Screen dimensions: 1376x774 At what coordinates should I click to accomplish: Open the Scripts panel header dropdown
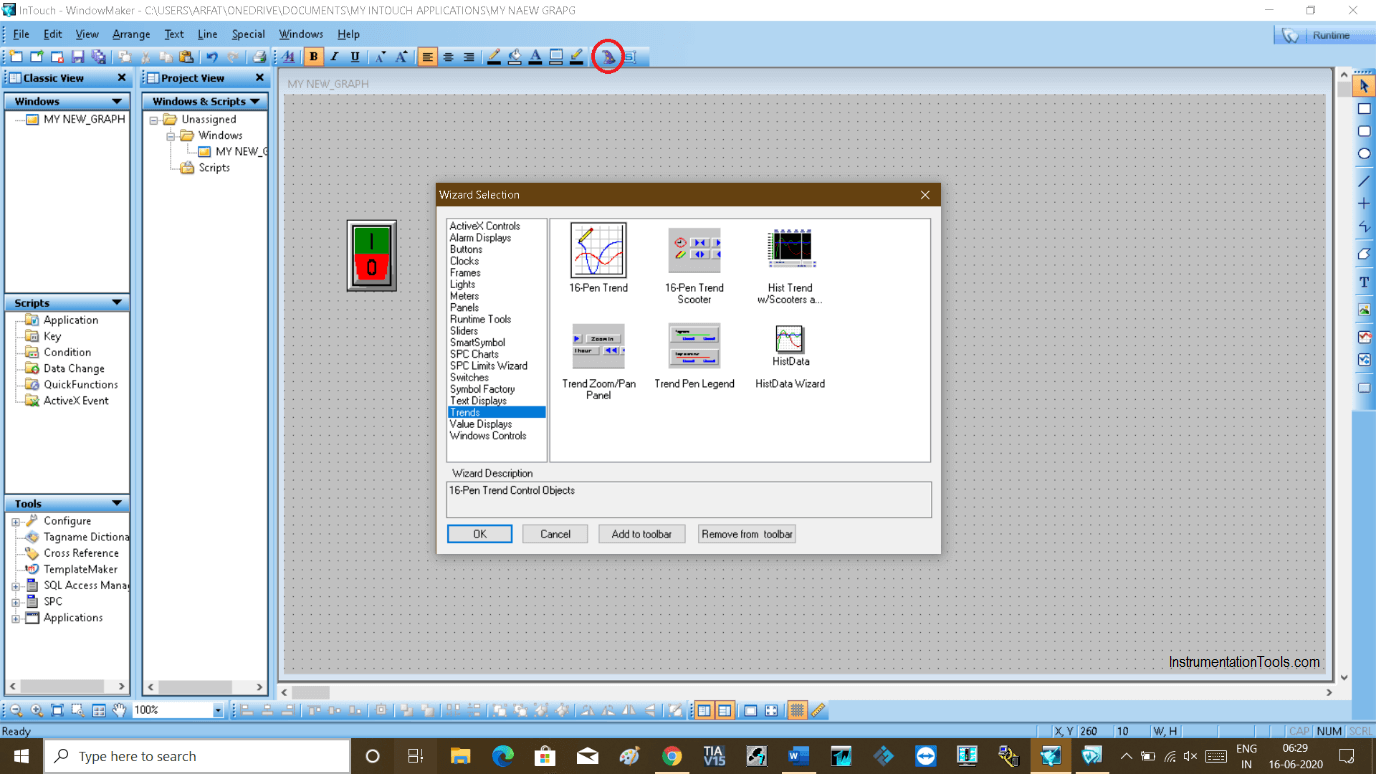point(117,302)
